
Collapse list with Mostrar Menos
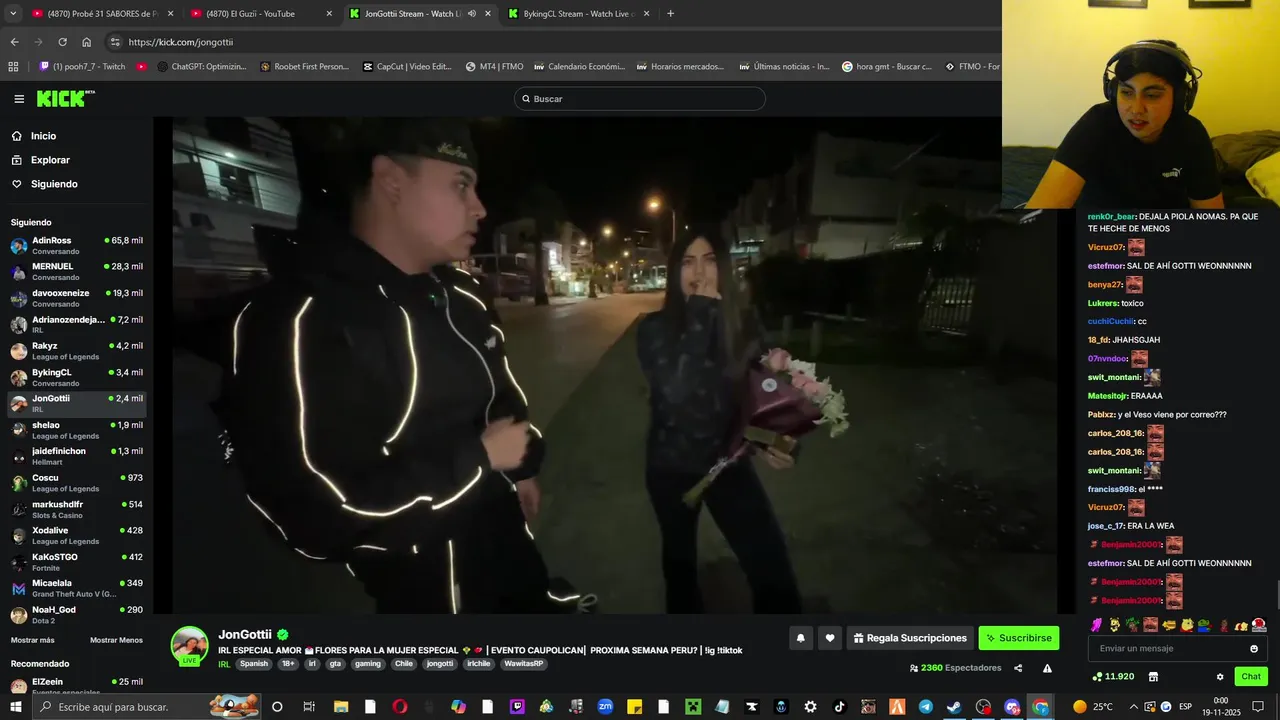click(x=116, y=640)
